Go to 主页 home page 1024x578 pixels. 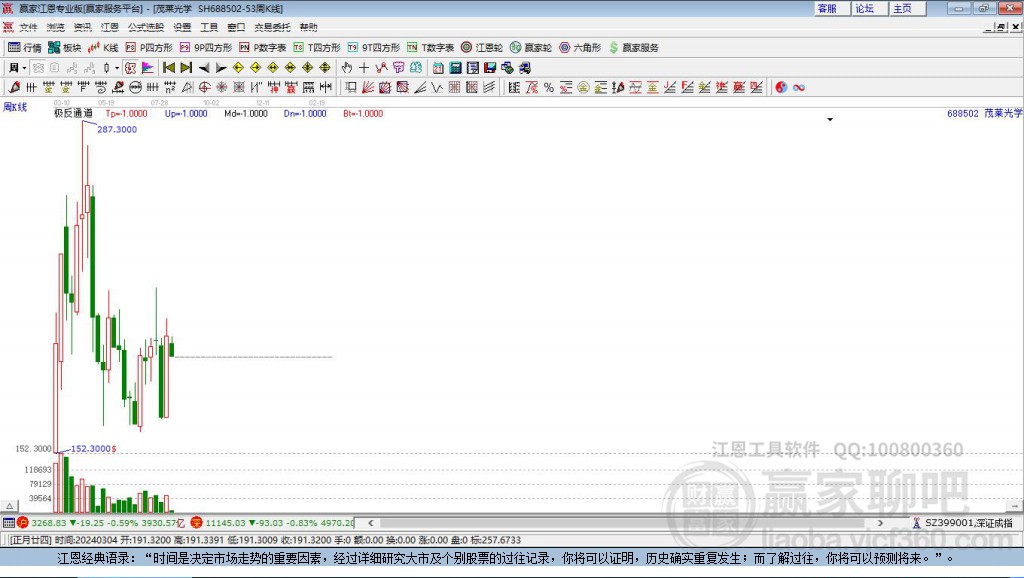pos(908,8)
